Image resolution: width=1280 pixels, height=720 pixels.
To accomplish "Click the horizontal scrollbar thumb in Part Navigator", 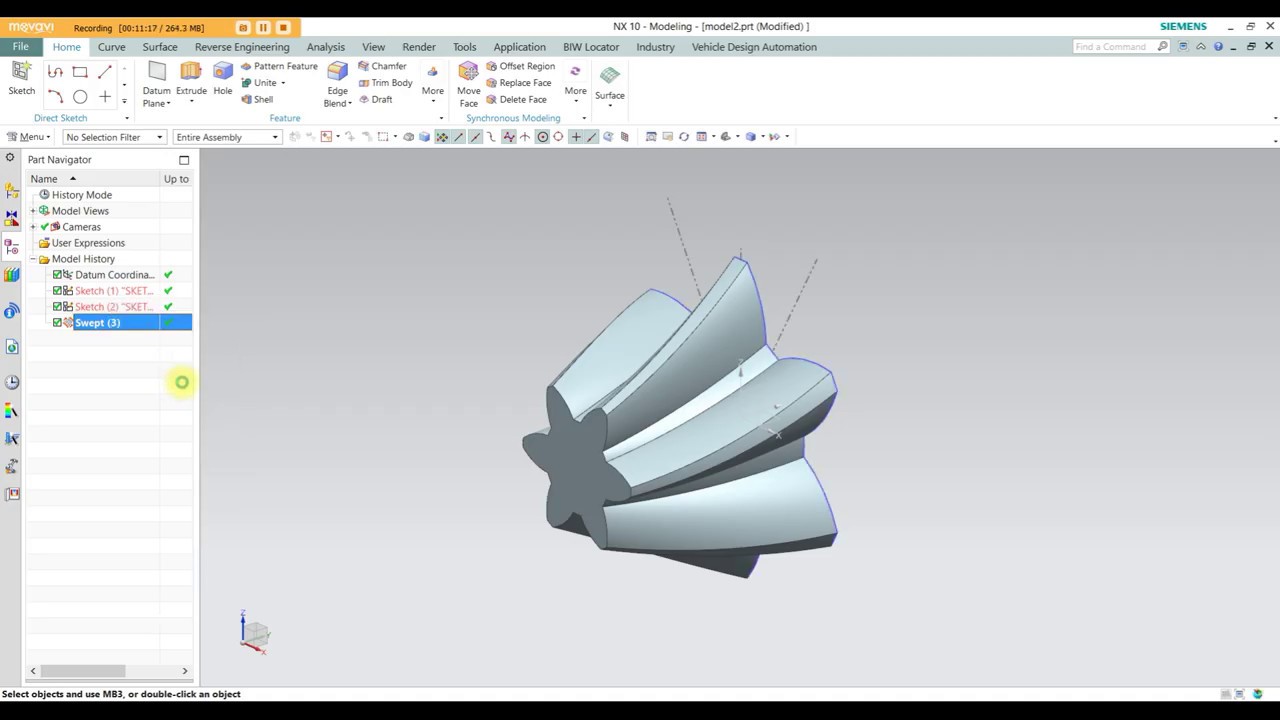I will [x=82, y=671].
